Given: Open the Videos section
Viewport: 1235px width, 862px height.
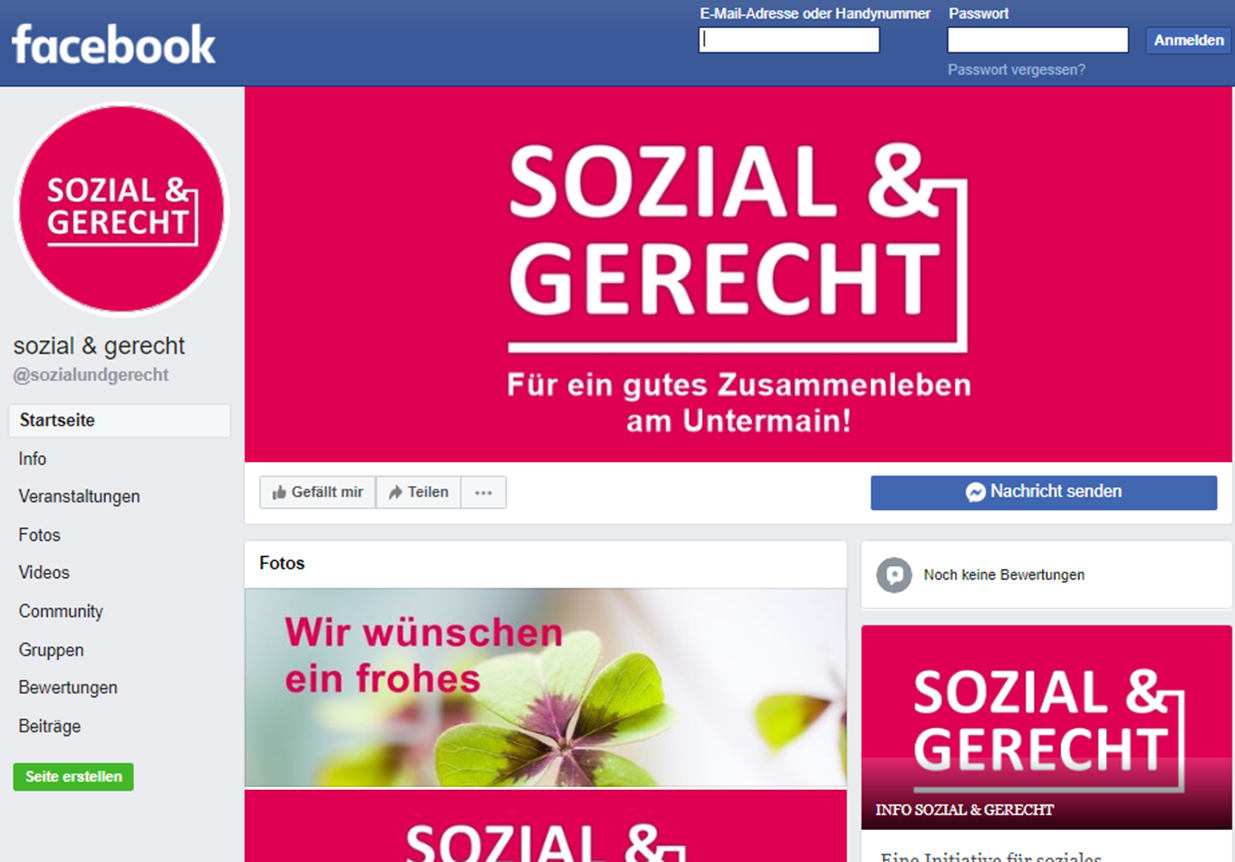Looking at the screenshot, I should point(44,573).
